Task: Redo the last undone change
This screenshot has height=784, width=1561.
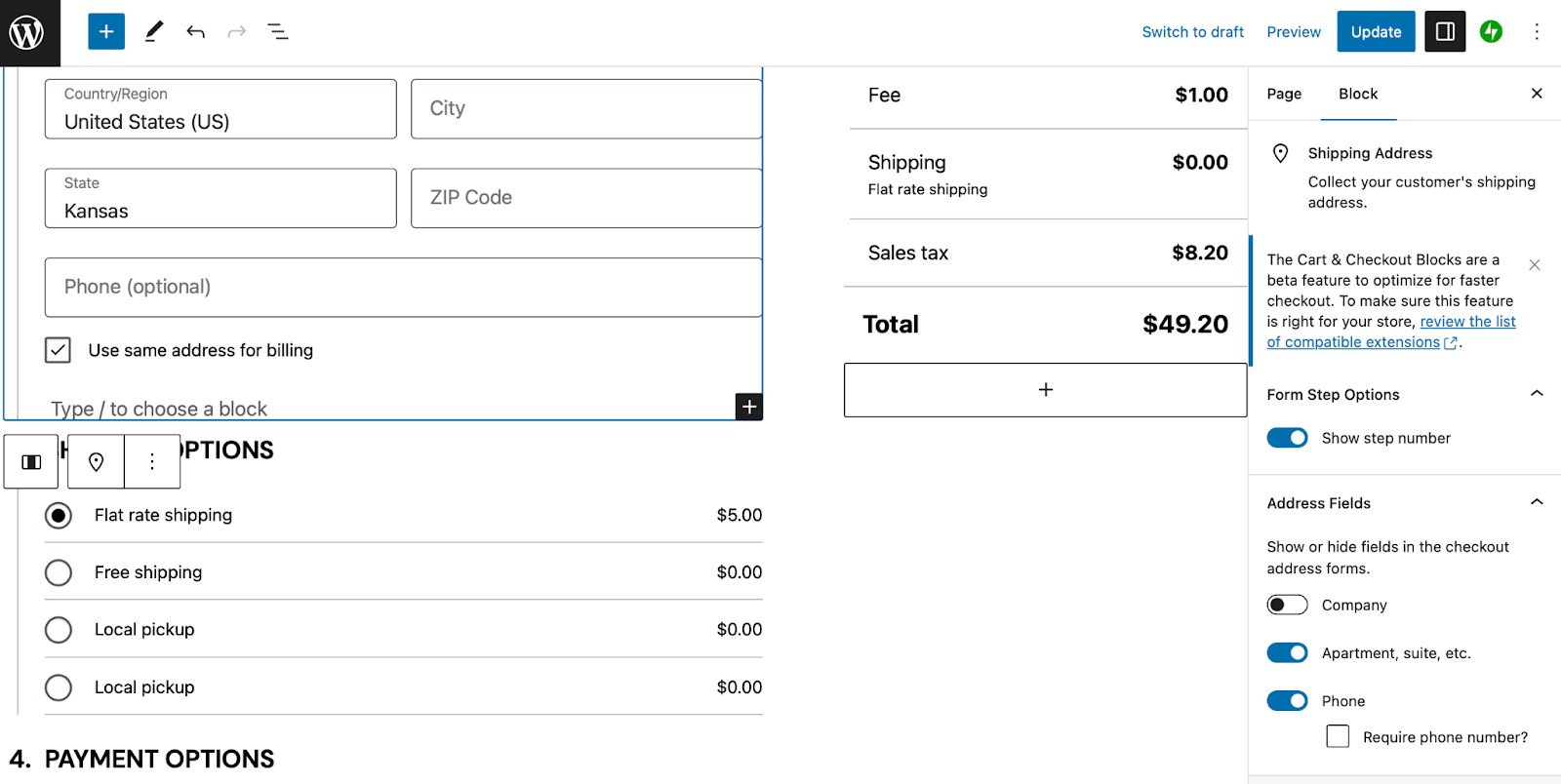Action: click(237, 31)
